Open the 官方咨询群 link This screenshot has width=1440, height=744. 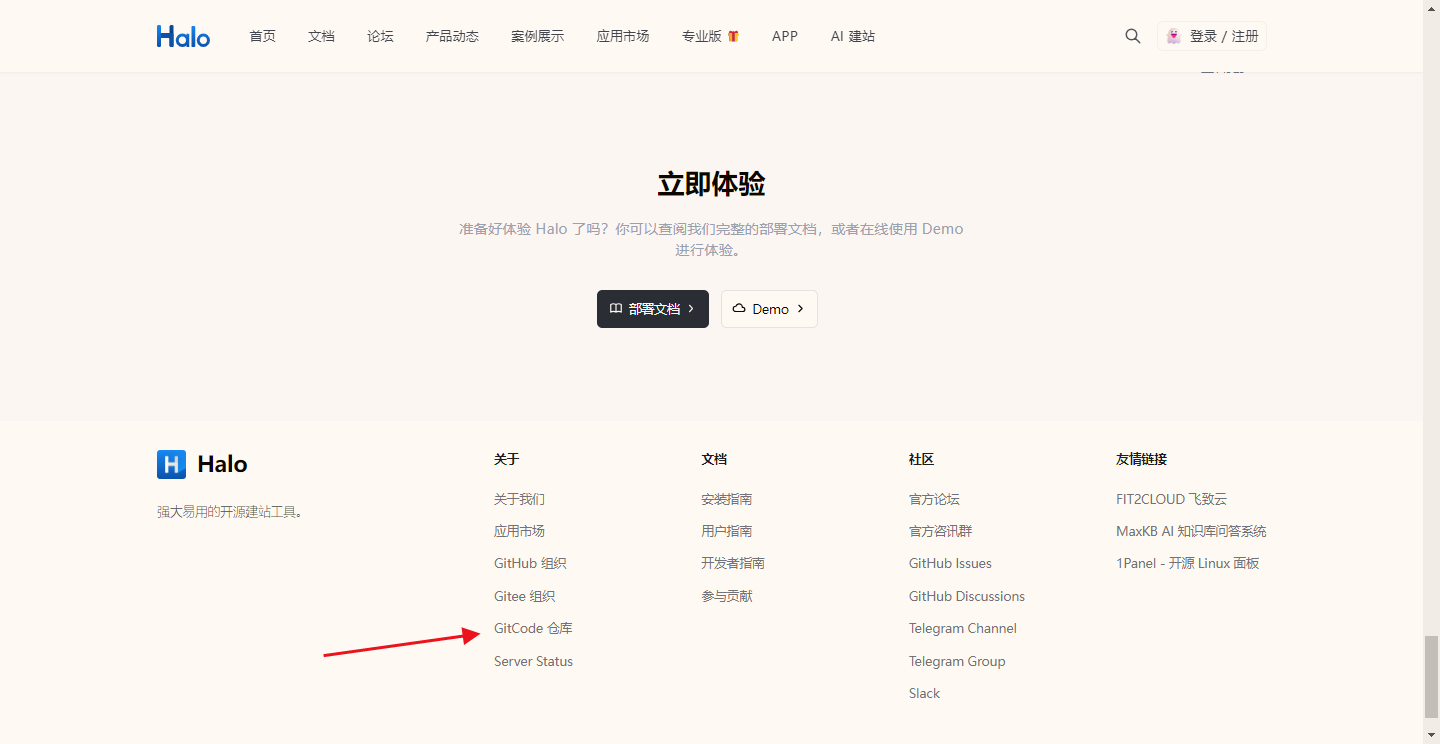[940, 531]
